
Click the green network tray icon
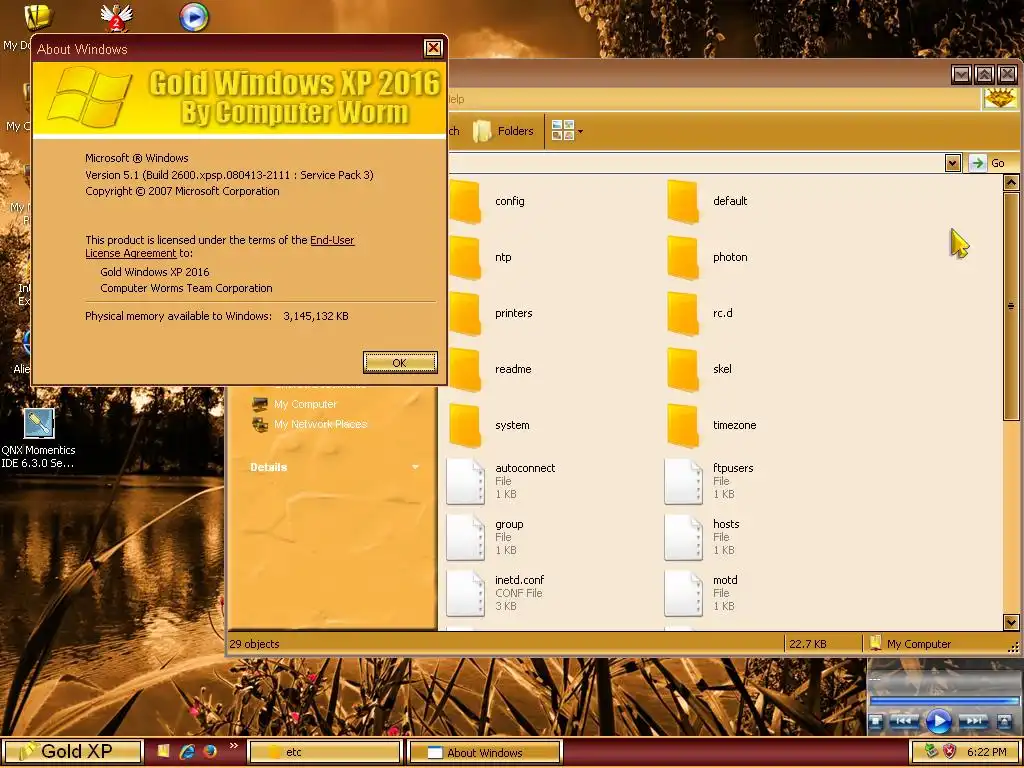click(930, 752)
